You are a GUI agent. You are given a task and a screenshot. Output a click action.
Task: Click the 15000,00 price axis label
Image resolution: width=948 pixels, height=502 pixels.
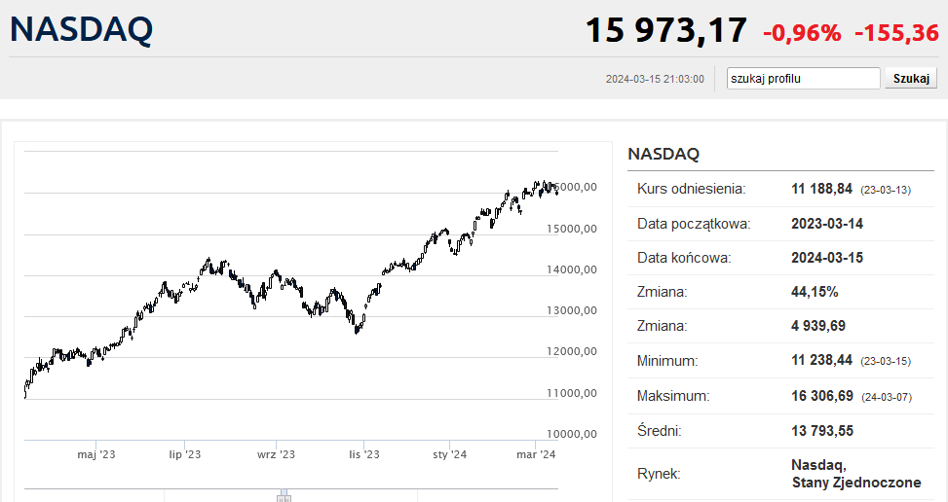coord(571,229)
